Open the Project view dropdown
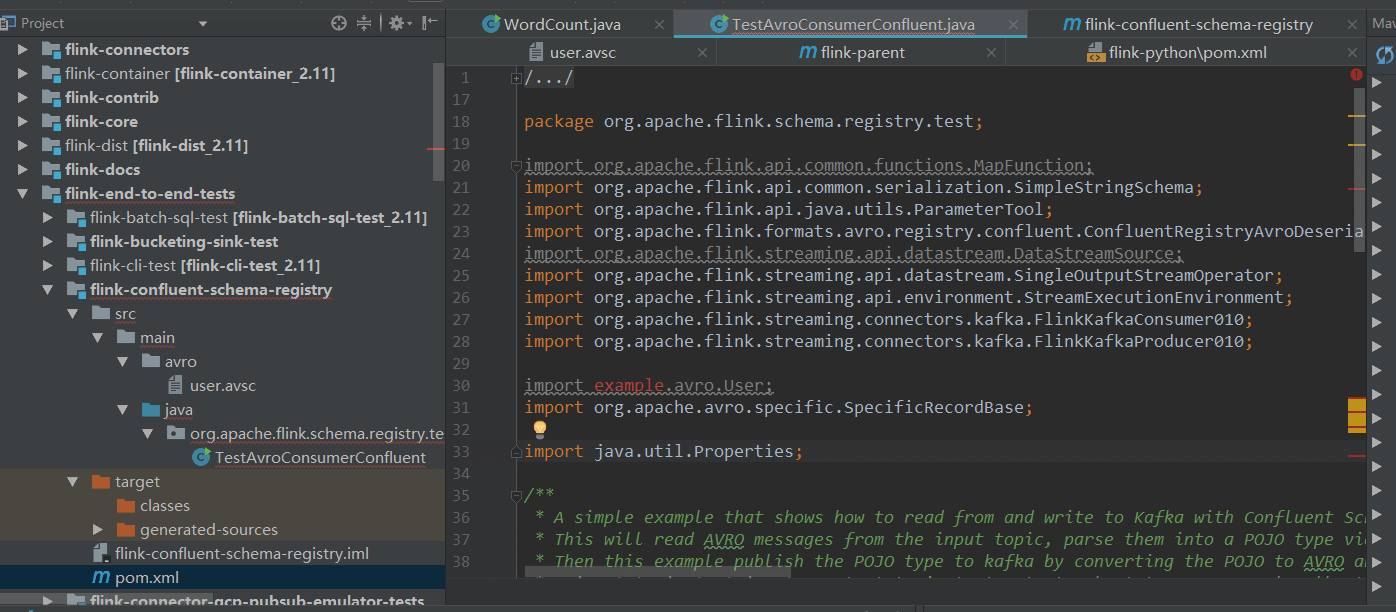1396x612 pixels. coord(203,23)
